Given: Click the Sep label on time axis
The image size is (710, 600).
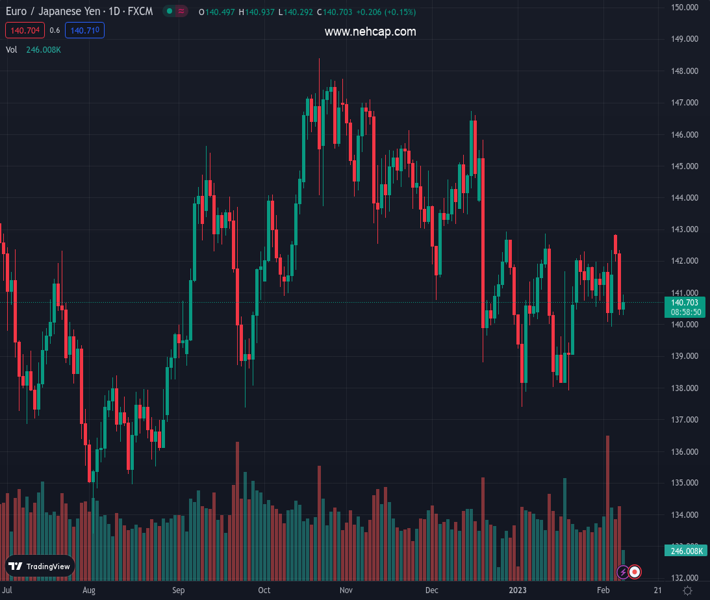Looking at the screenshot, I should click(178, 590).
